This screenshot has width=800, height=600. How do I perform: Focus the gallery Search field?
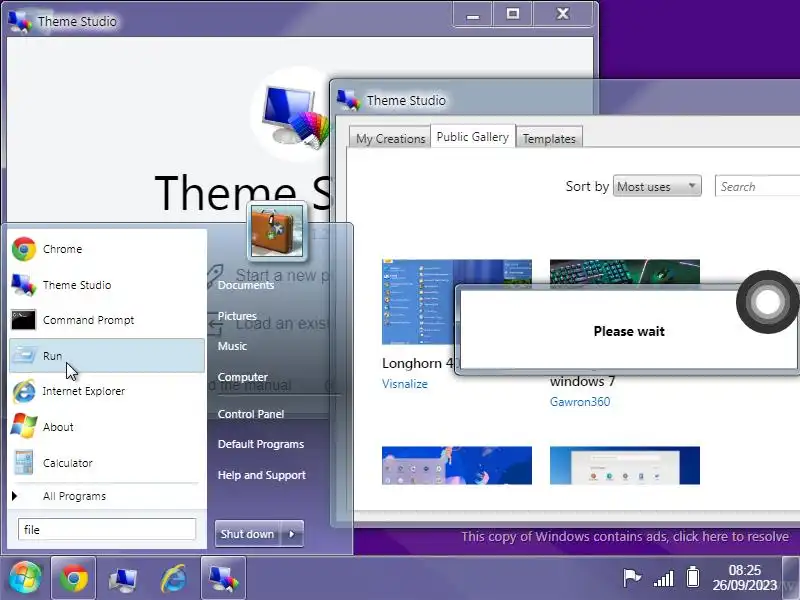point(757,186)
